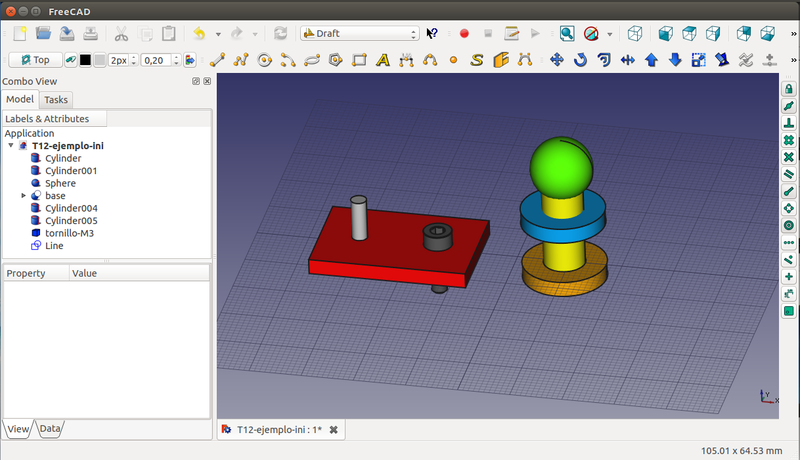This screenshot has height=460, width=800.
Task: Collapse the T12-ejemplo-ini document tree
Action: [11, 146]
